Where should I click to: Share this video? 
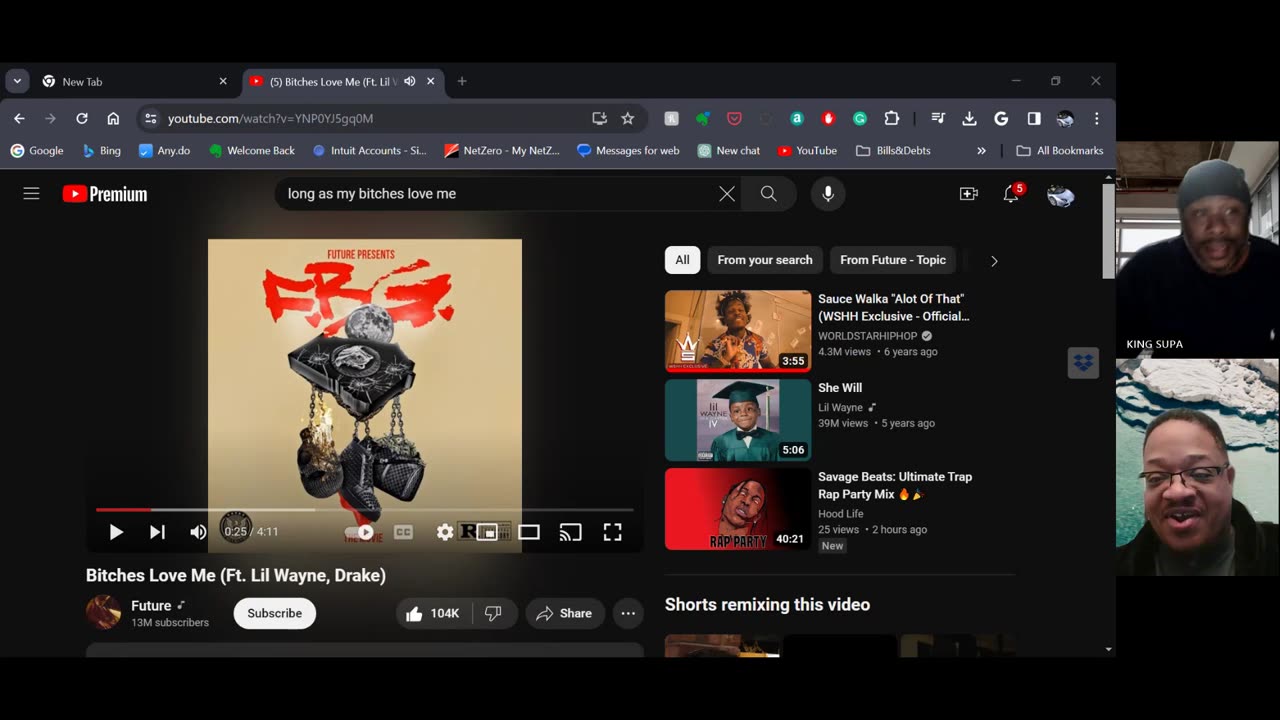(565, 613)
